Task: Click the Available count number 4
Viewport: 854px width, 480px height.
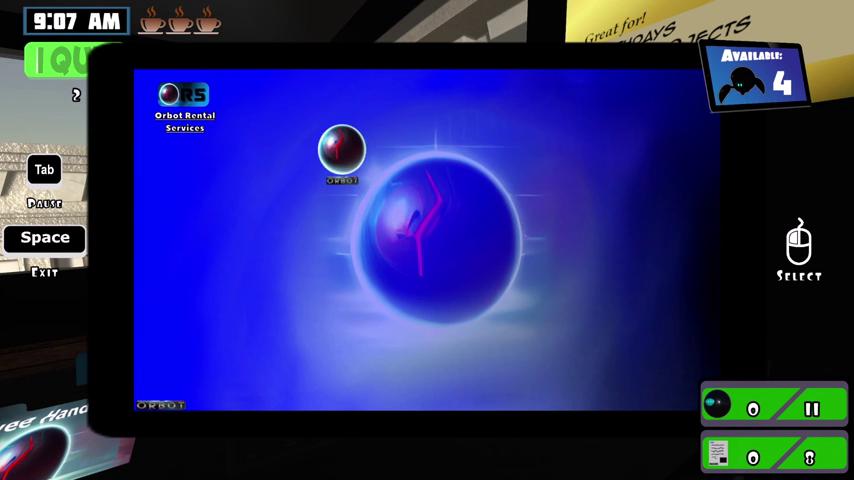Action: (782, 83)
